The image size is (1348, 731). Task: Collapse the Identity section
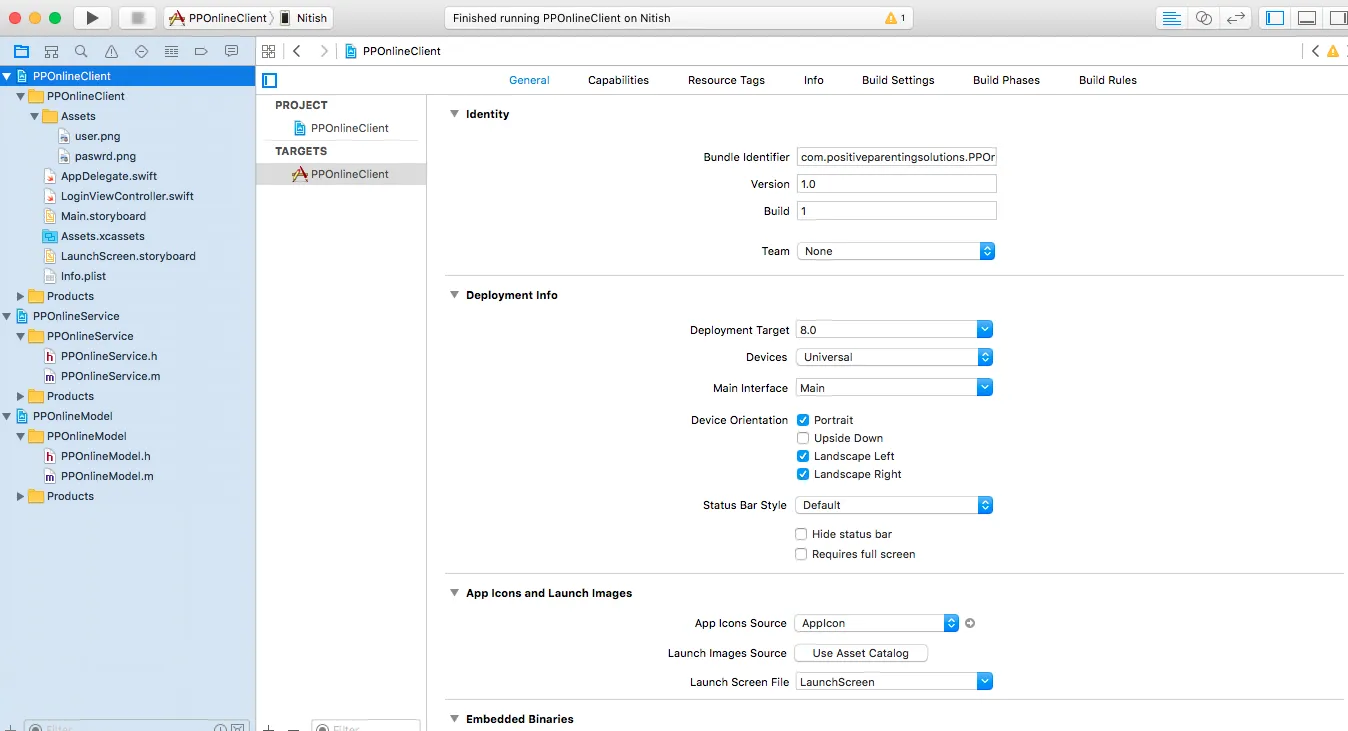454,114
